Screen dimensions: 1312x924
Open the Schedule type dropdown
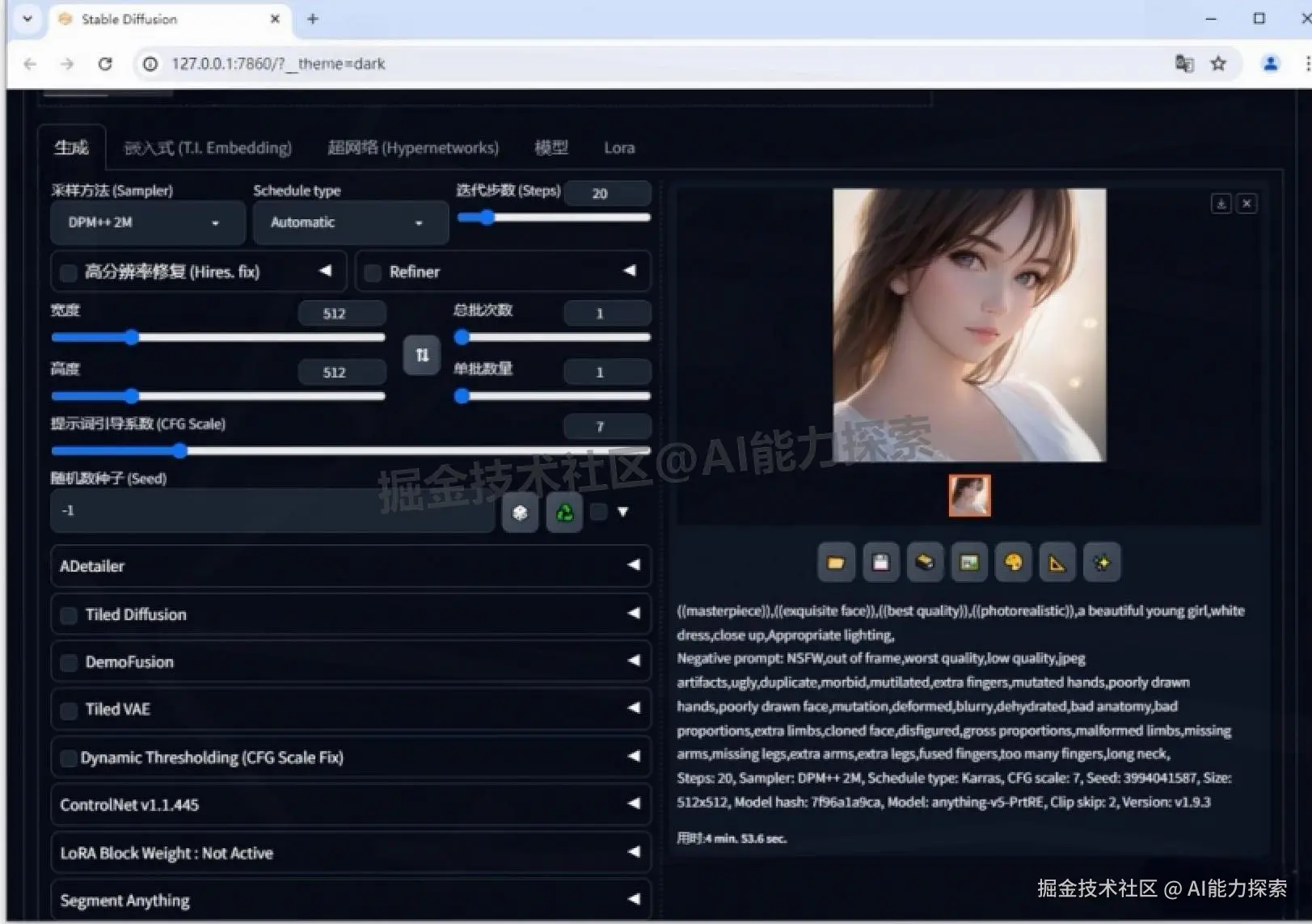click(350, 222)
